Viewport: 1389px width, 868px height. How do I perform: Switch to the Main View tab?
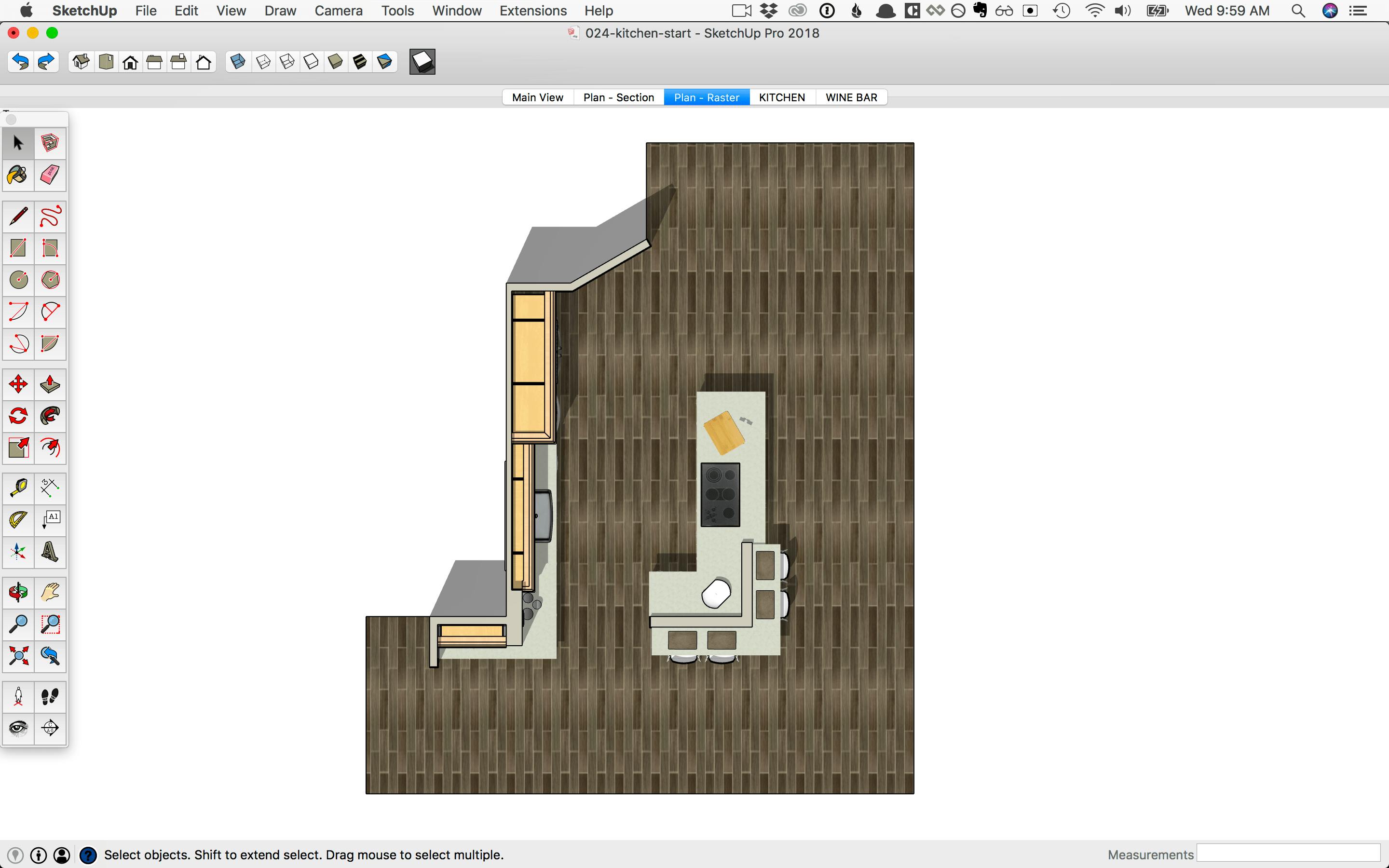point(537,97)
